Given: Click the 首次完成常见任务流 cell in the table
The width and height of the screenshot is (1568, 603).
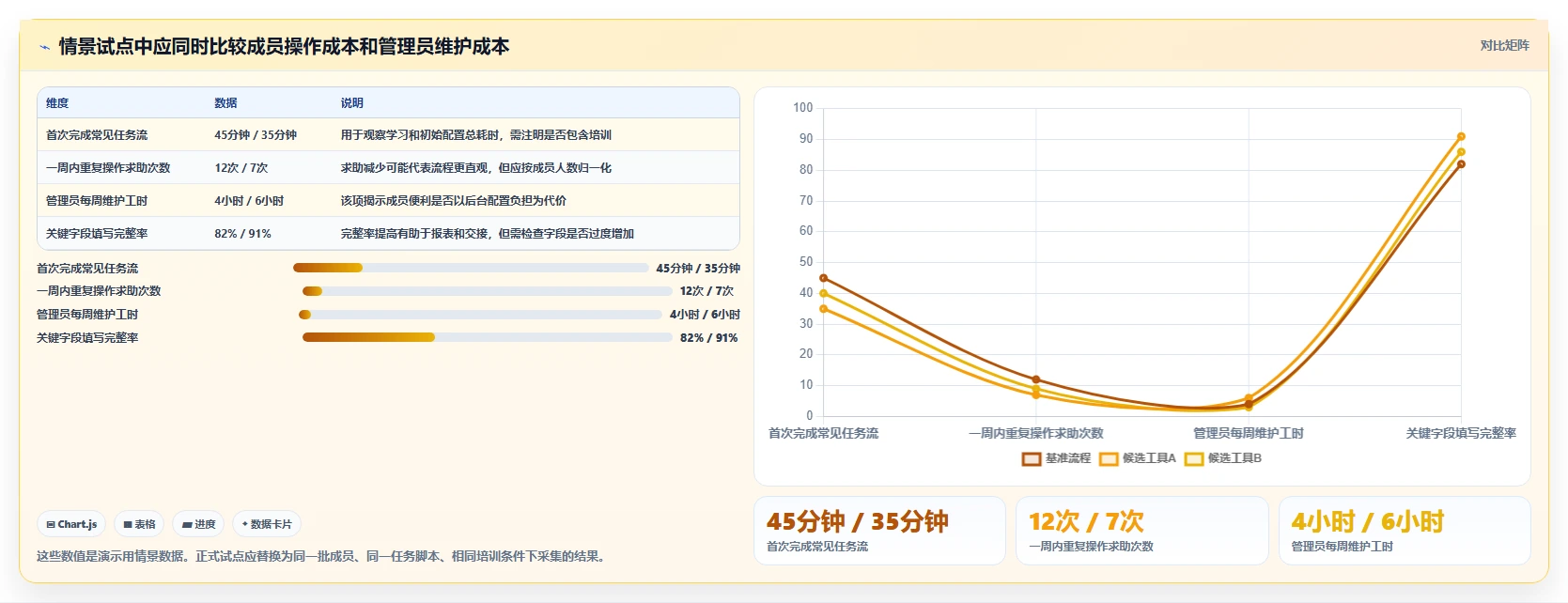Looking at the screenshot, I should click(97, 135).
